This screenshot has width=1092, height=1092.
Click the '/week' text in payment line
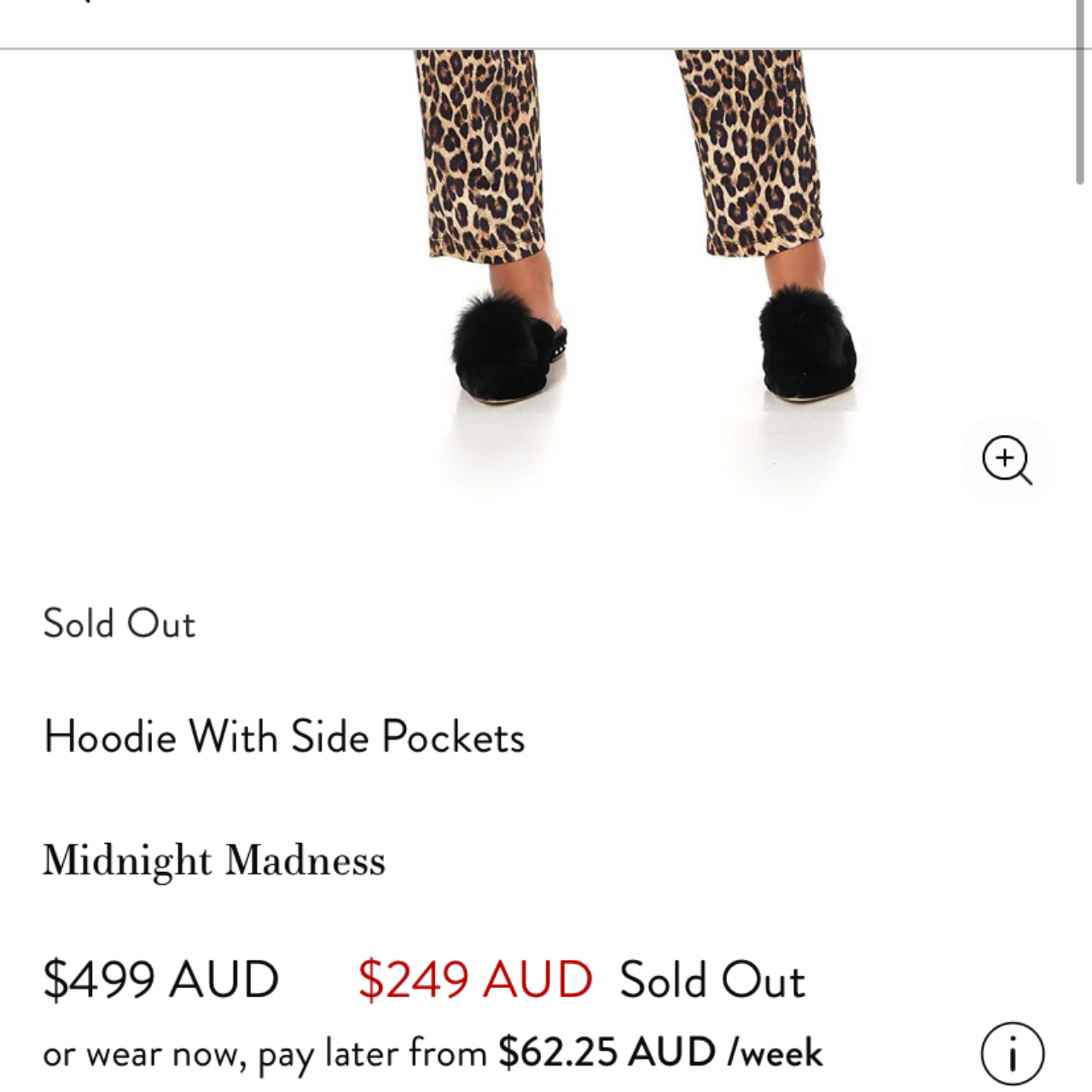point(775,1054)
